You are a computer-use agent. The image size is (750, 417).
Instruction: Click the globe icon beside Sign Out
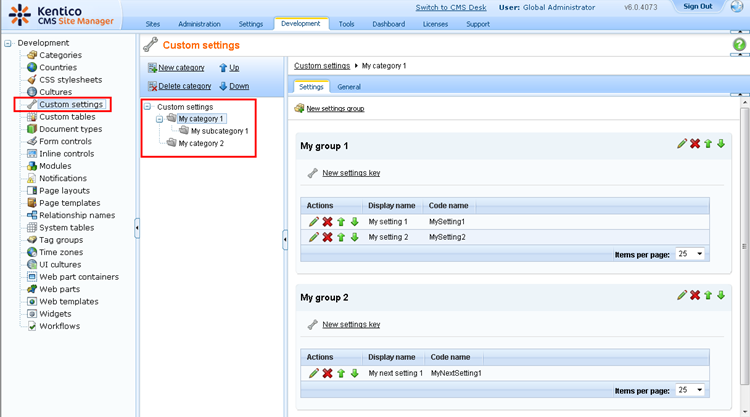737,6
